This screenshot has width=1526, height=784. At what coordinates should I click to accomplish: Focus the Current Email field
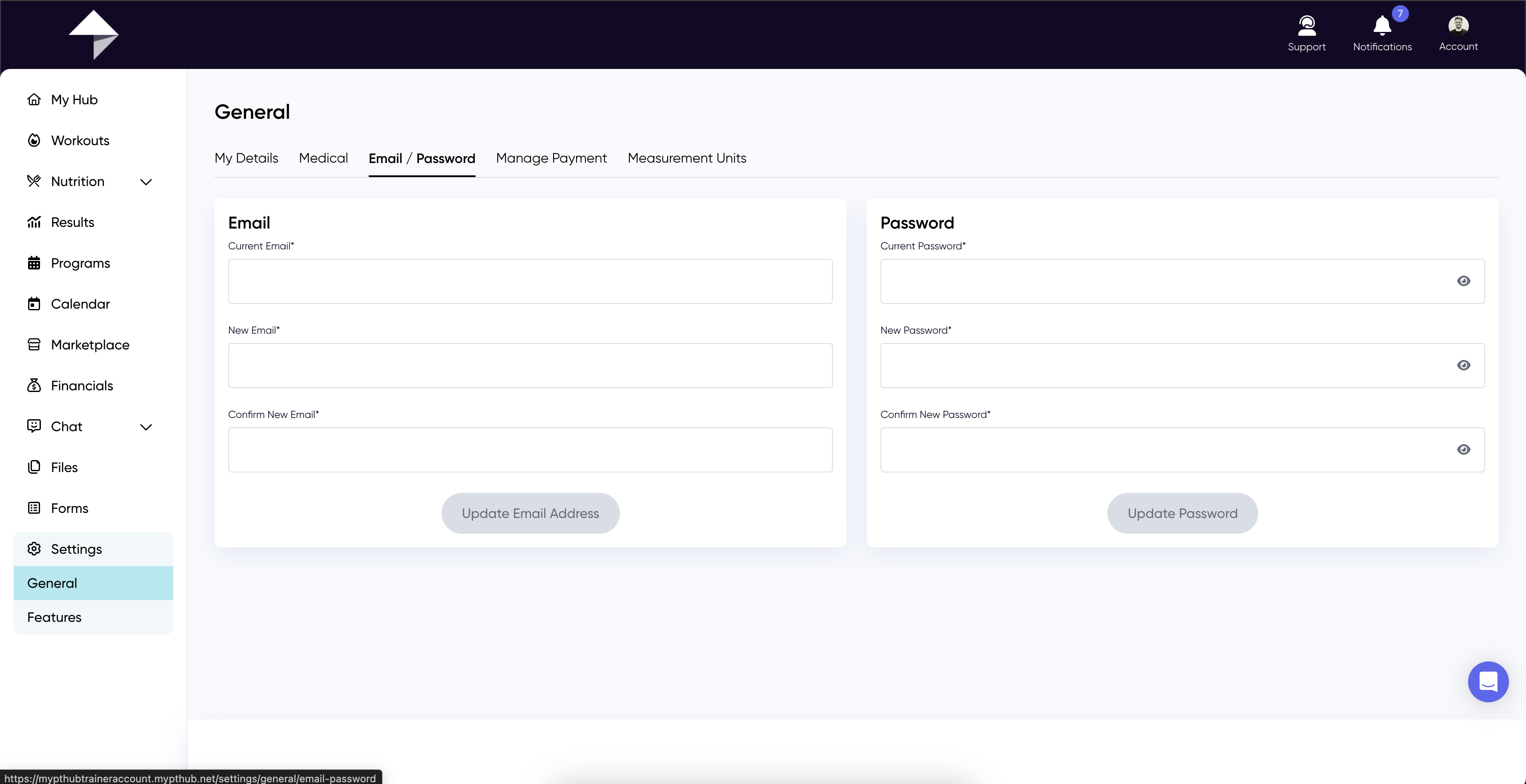click(x=530, y=281)
